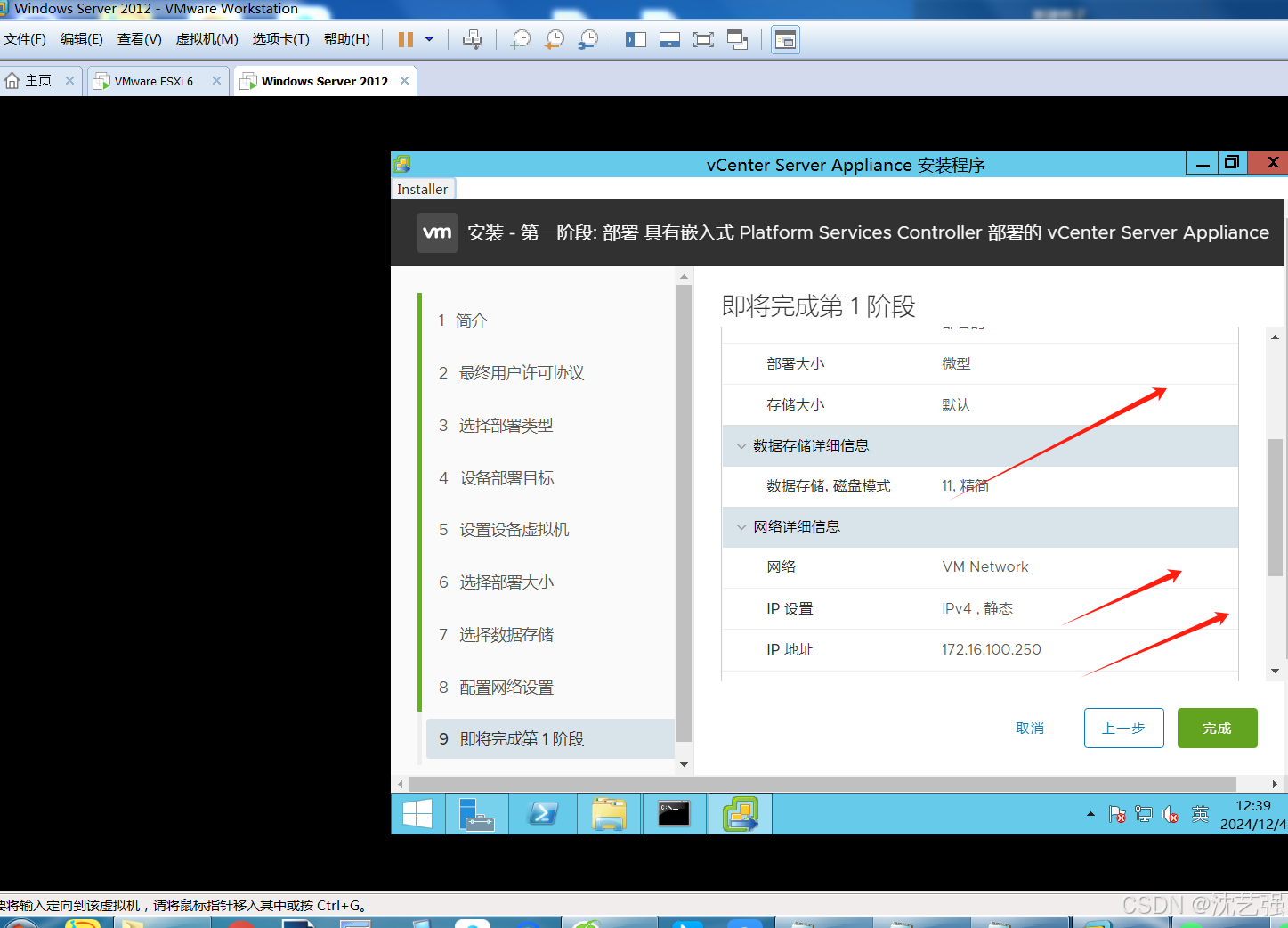Take a snapshot of the VM
Image resolution: width=1288 pixels, height=928 pixels.
tap(520, 39)
